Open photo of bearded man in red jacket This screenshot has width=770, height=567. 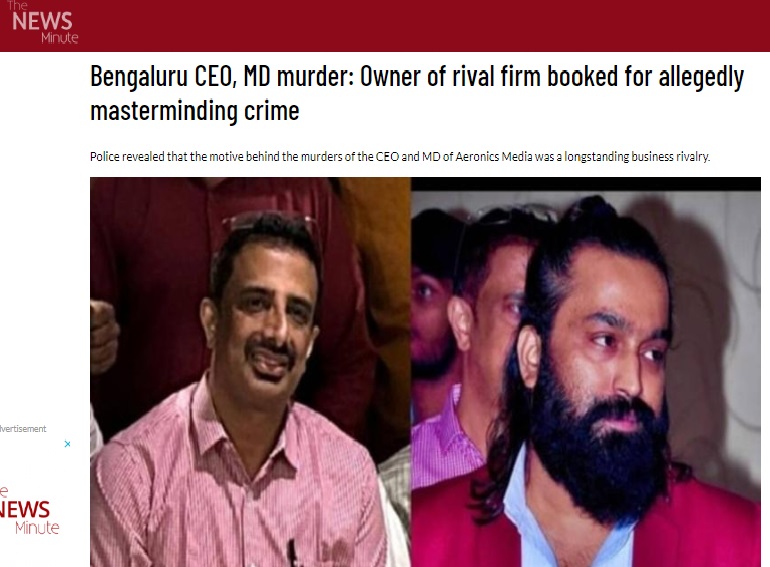586,372
